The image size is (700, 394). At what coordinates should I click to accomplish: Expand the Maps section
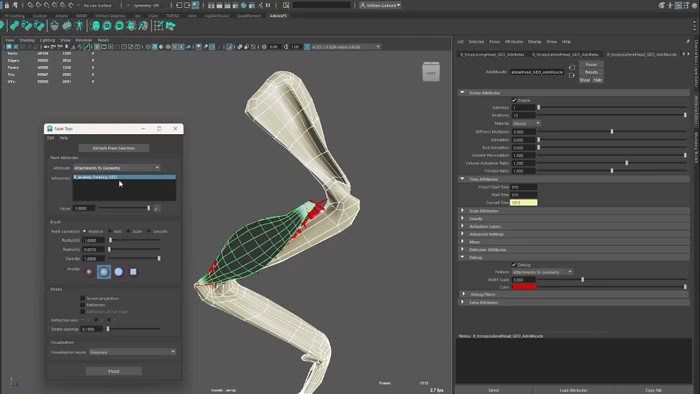point(462,242)
